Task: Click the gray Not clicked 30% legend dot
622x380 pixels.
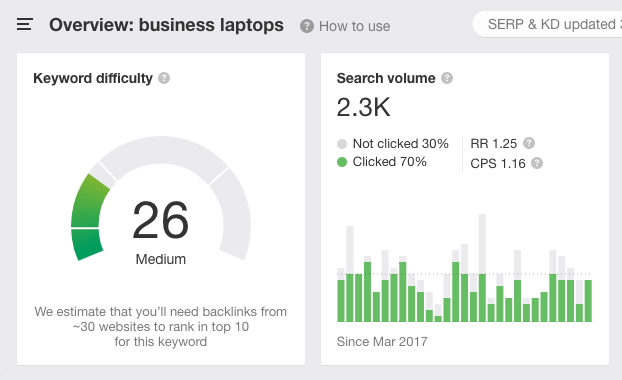Action: (342, 144)
